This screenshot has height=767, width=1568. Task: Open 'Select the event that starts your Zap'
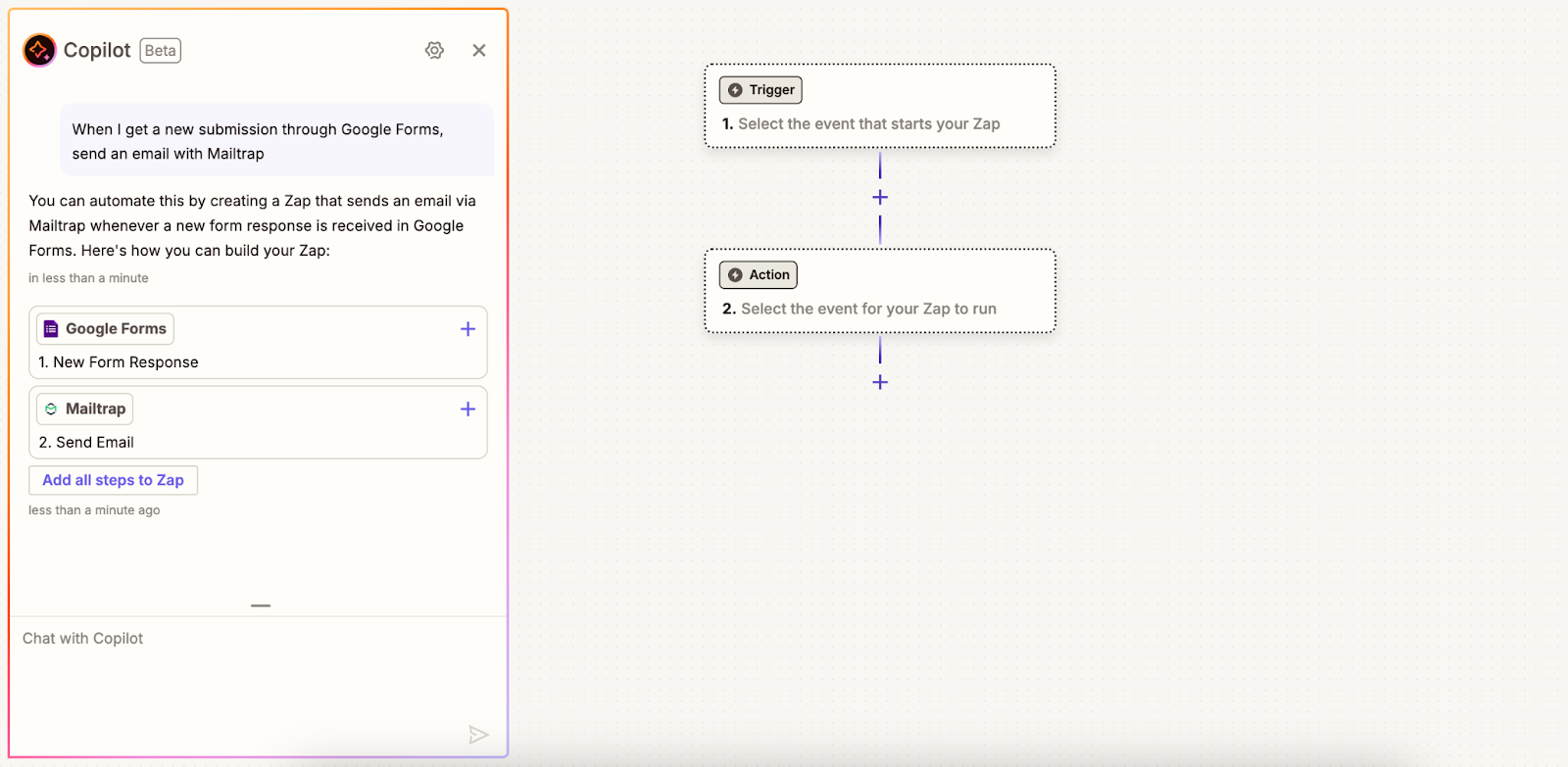coord(868,124)
